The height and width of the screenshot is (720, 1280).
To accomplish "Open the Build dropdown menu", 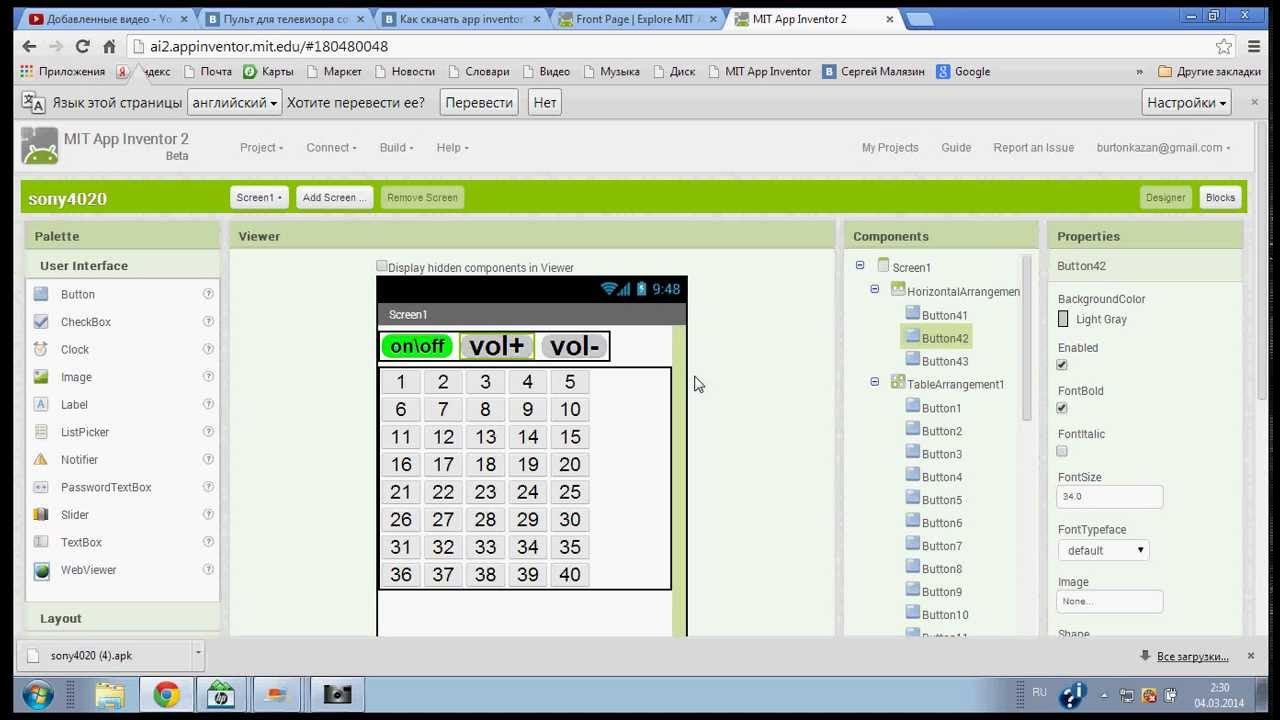I will (x=396, y=147).
